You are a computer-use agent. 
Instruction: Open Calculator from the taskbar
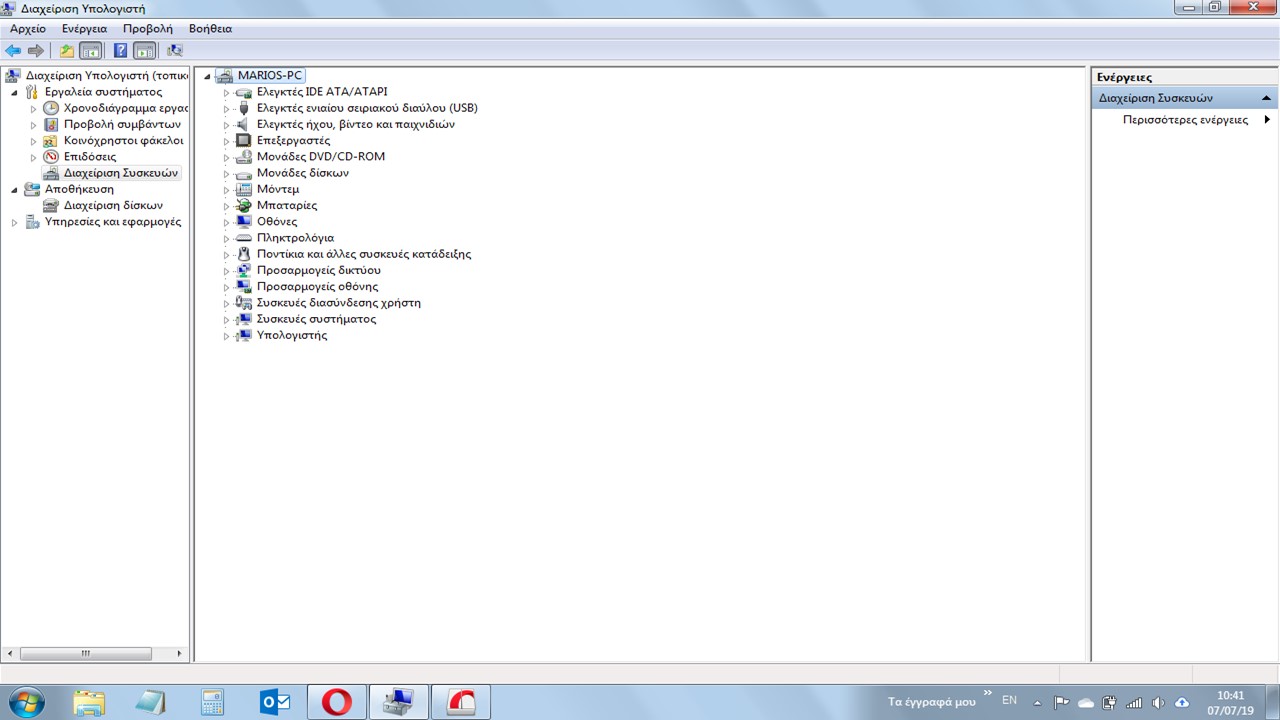coord(212,702)
